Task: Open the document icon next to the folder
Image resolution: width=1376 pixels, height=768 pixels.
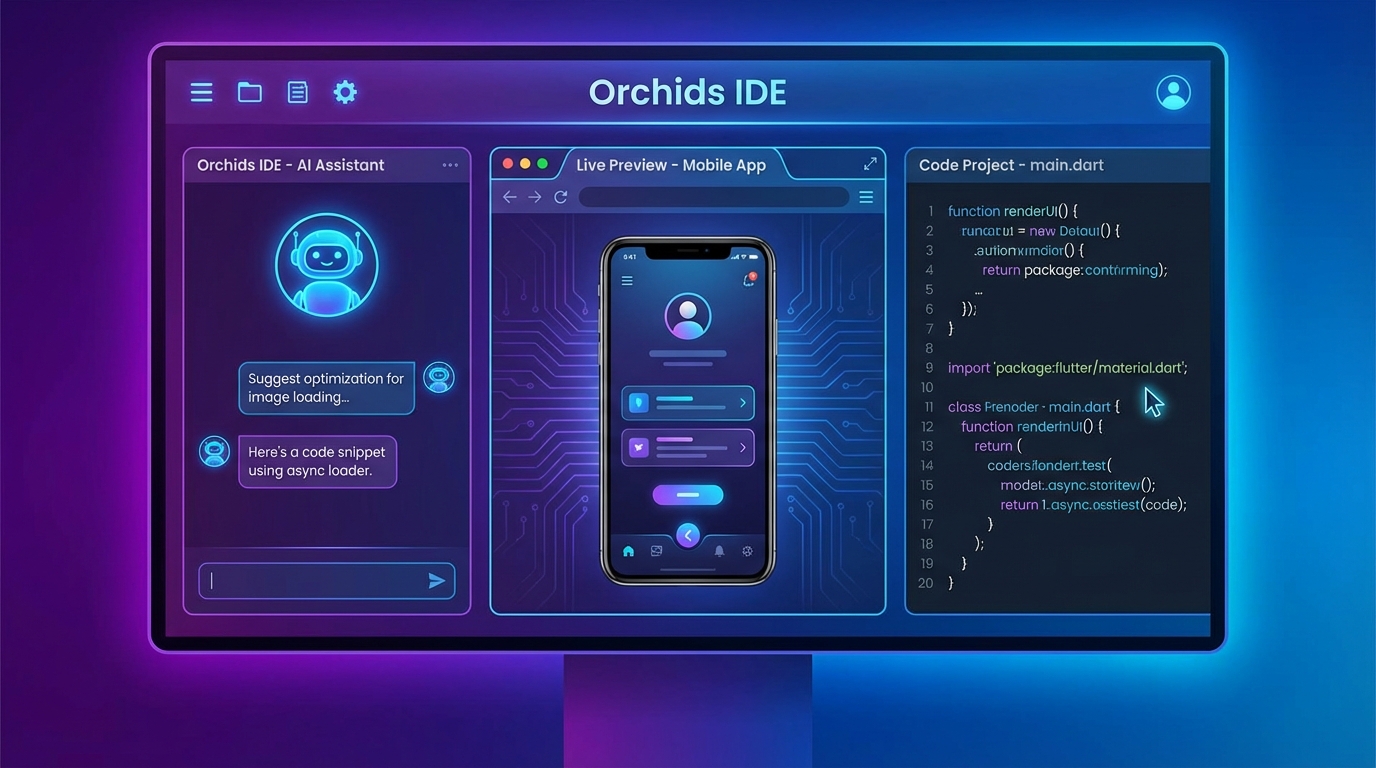Action: click(297, 91)
